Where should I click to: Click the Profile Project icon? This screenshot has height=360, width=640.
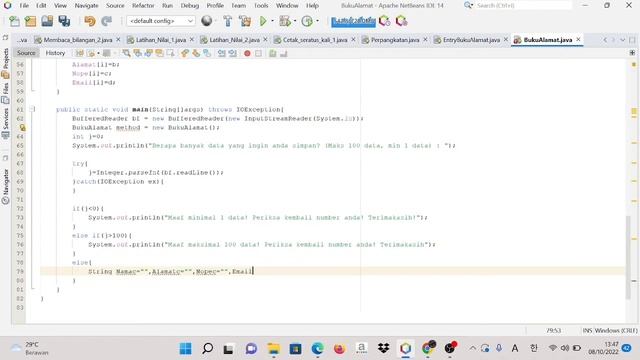[x=307, y=21]
